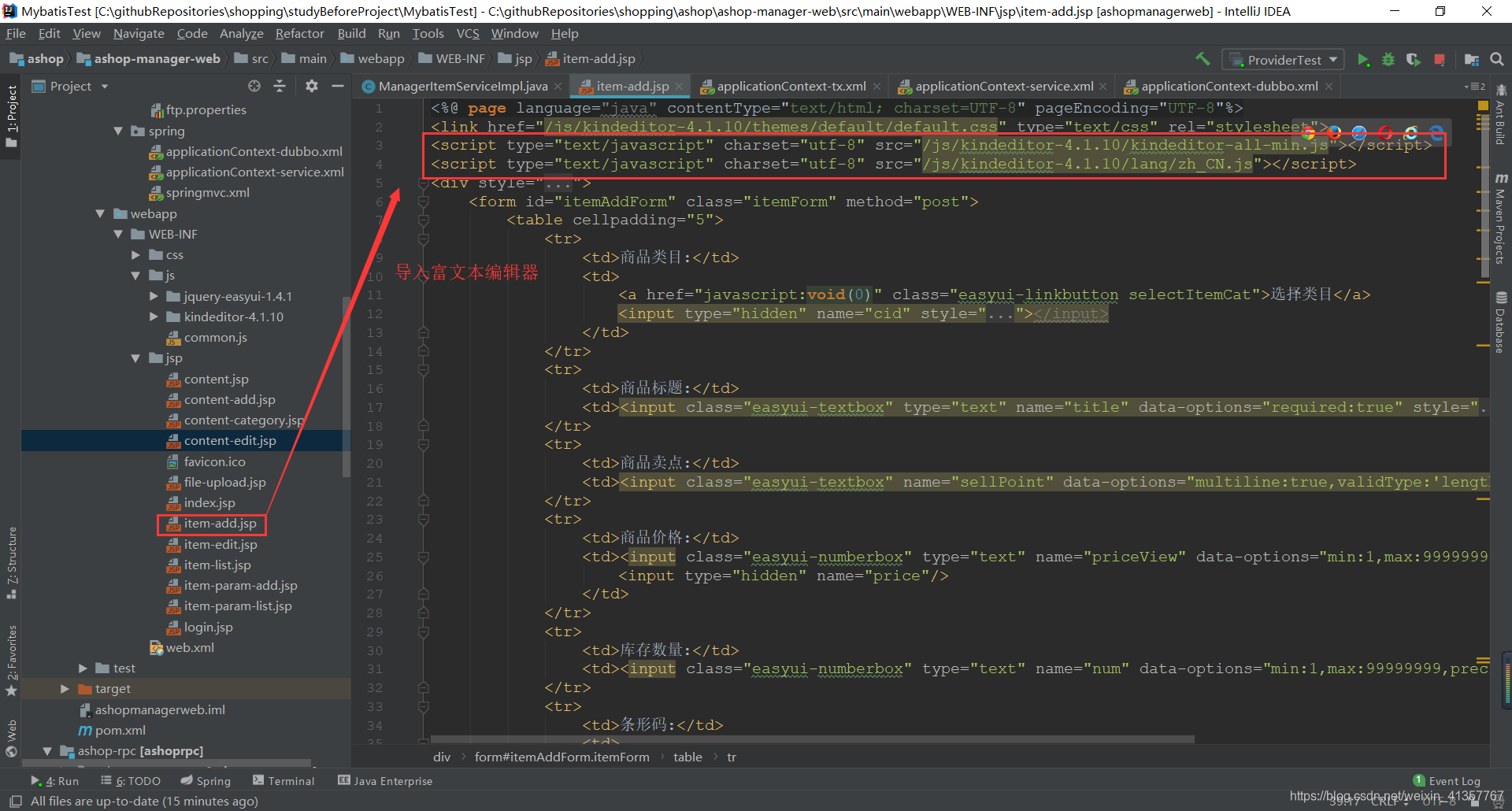1512x811 pixels.
Task: Open the Run tool window
Action: 54,781
